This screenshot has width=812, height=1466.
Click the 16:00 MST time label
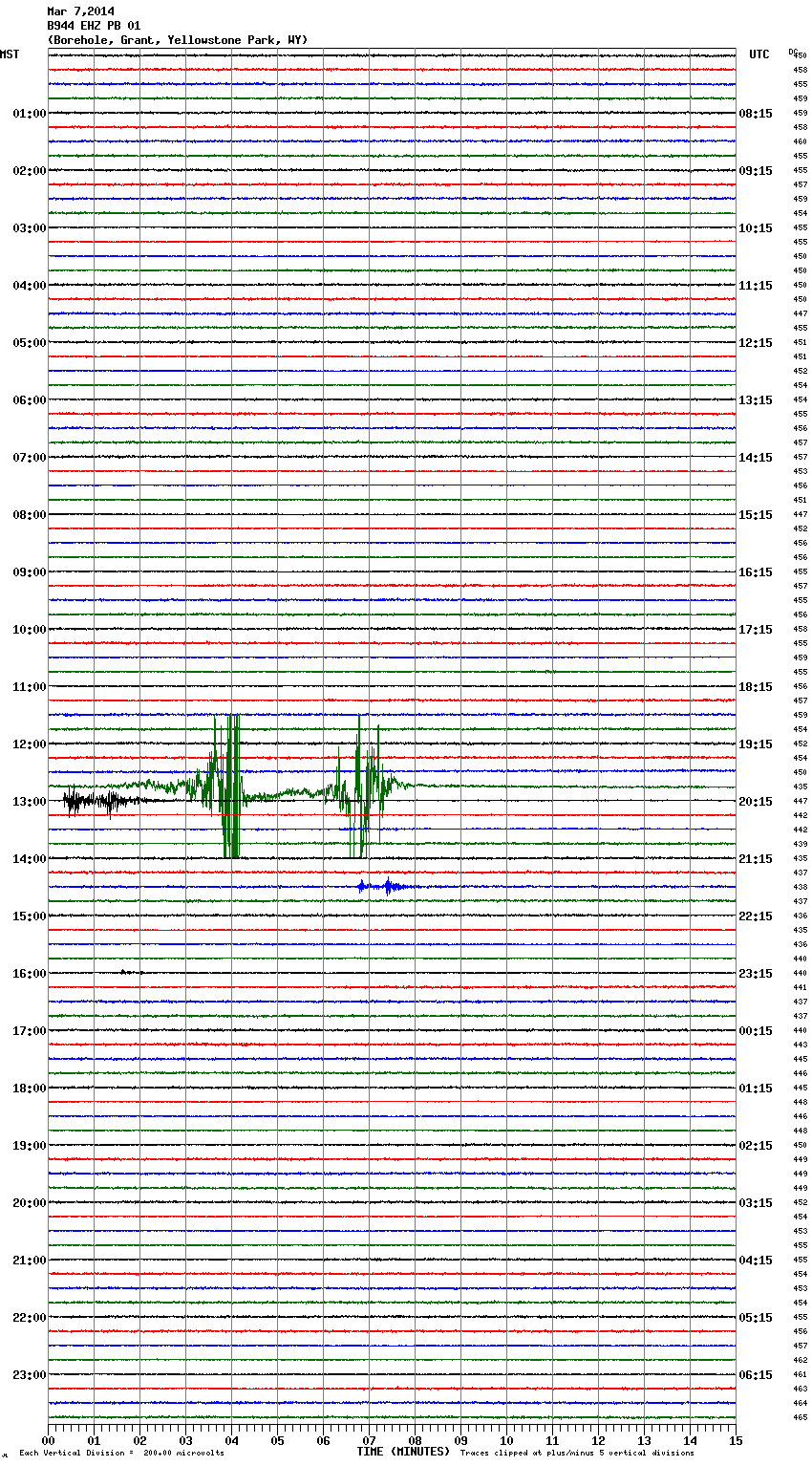pyautogui.click(x=29, y=974)
